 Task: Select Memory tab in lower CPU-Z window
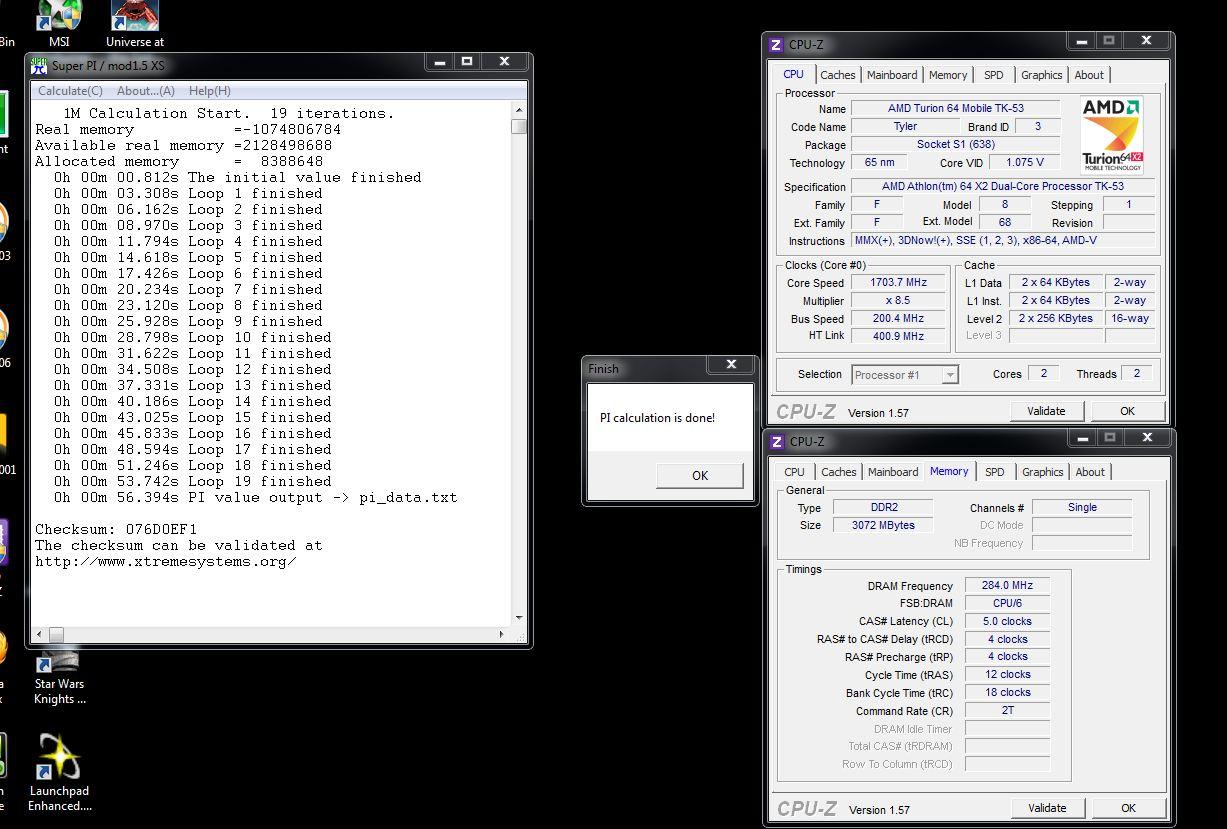click(949, 471)
